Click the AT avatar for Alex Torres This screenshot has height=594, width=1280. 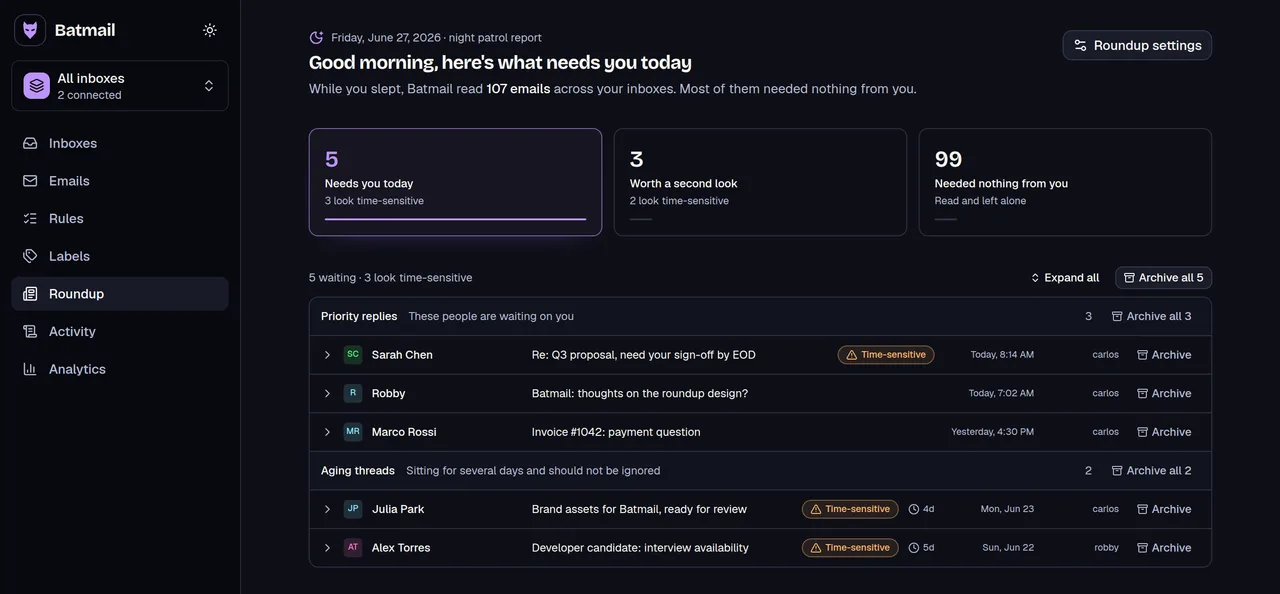tap(353, 547)
